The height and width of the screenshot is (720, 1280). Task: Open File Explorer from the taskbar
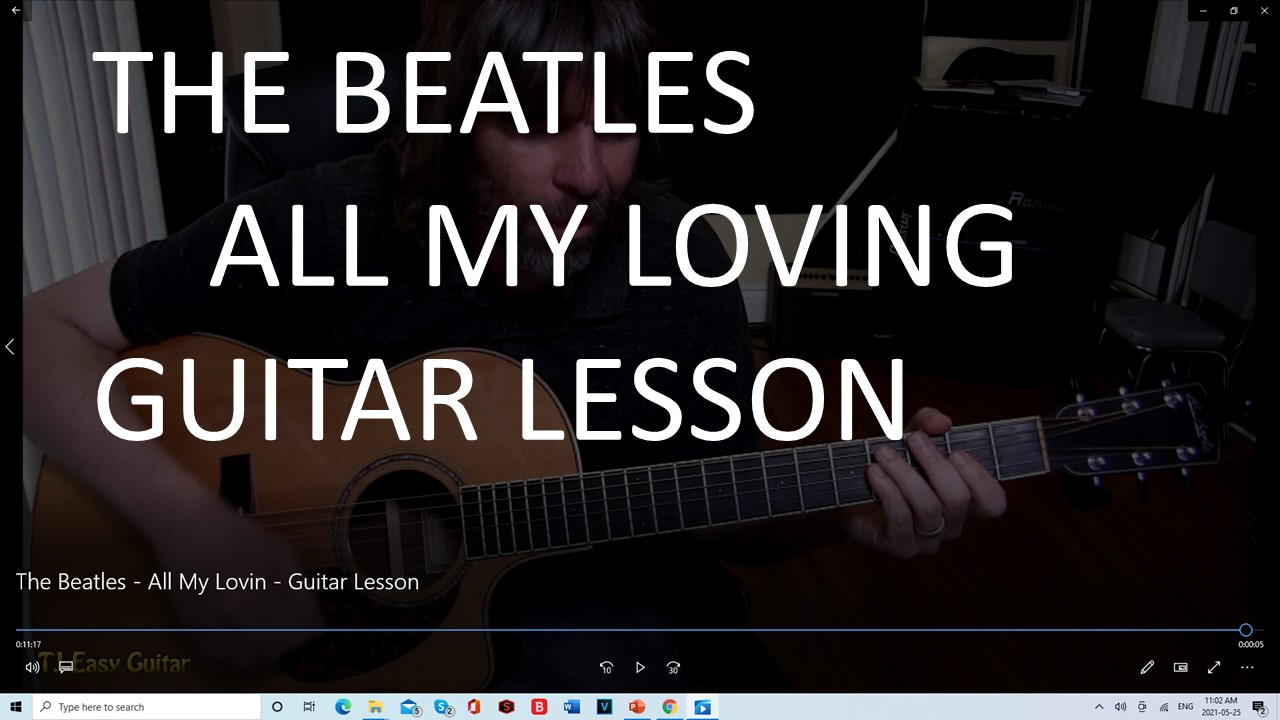376,707
